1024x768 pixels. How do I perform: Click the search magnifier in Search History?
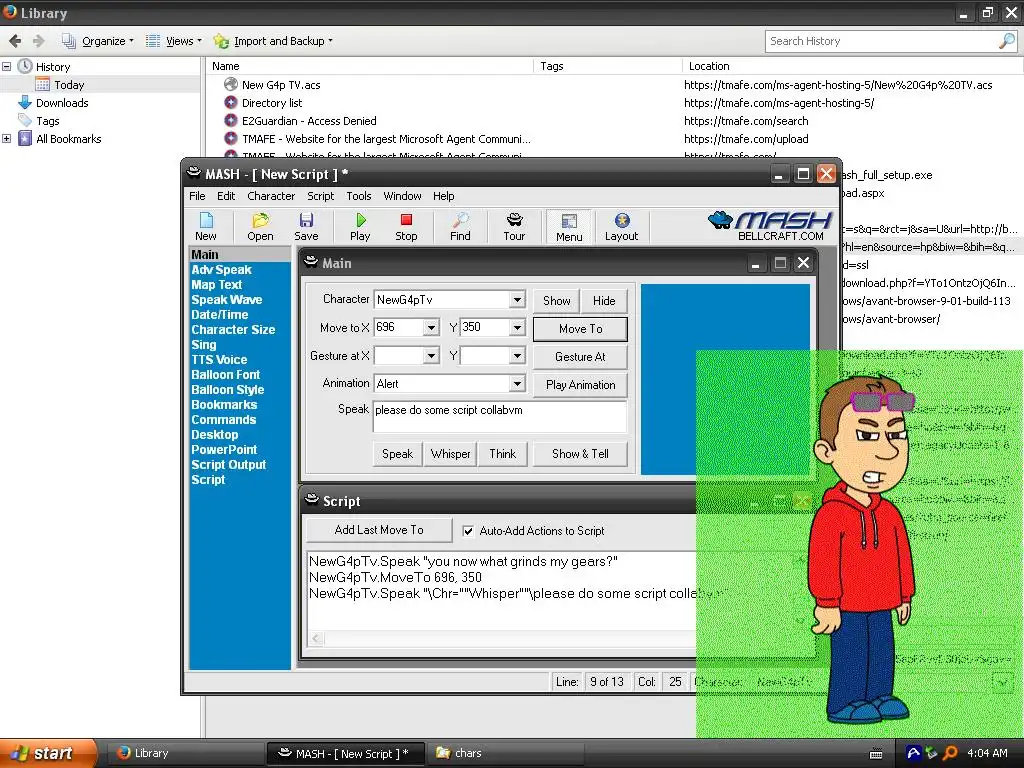1006,41
